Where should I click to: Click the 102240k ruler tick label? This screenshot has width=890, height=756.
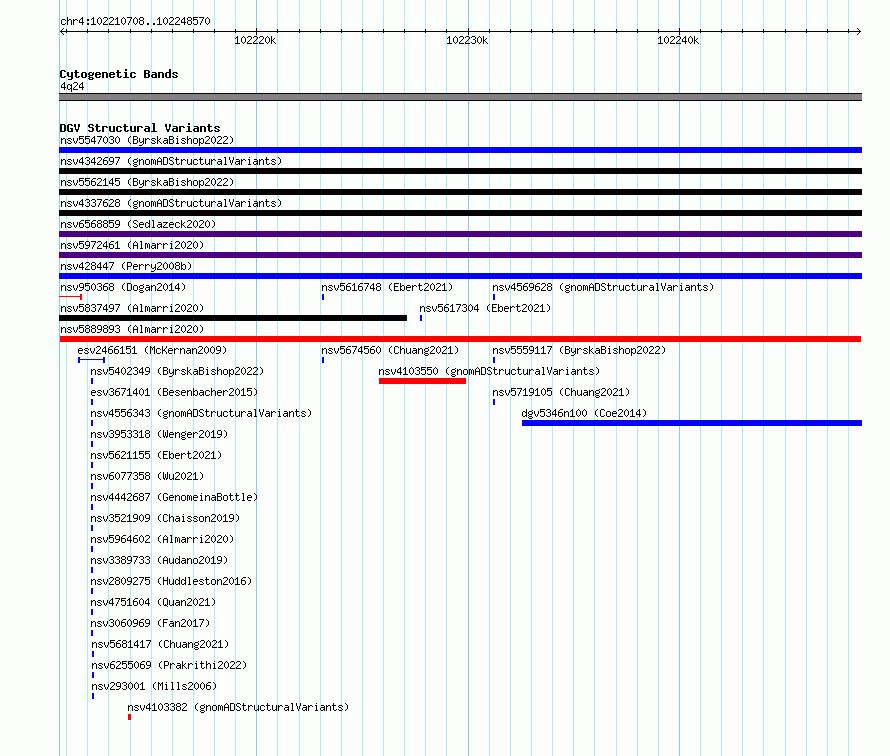[x=678, y=40]
